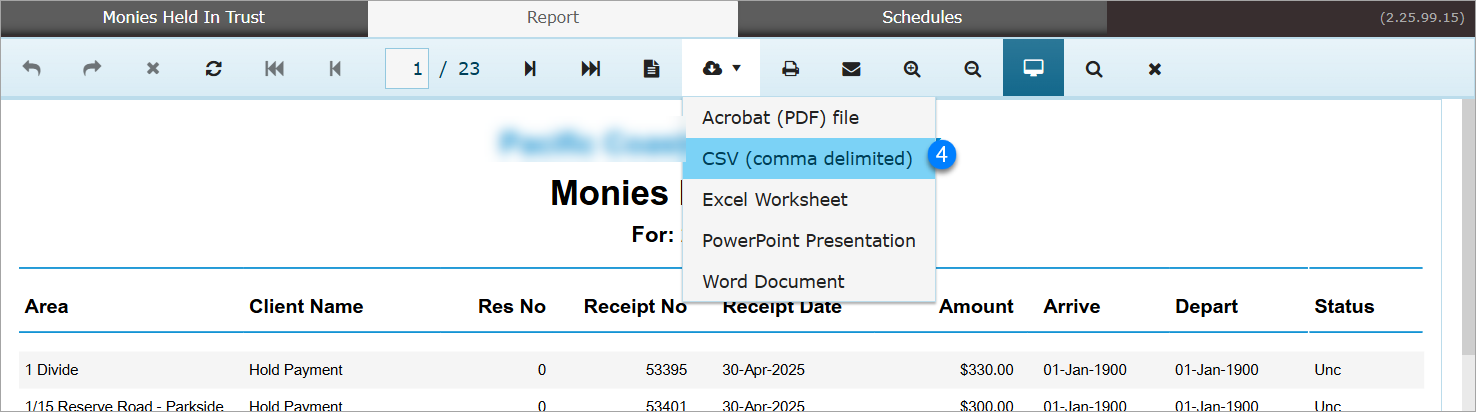The width and height of the screenshot is (1476, 412).
Task: Click the current page number field
Action: coord(407,69)
